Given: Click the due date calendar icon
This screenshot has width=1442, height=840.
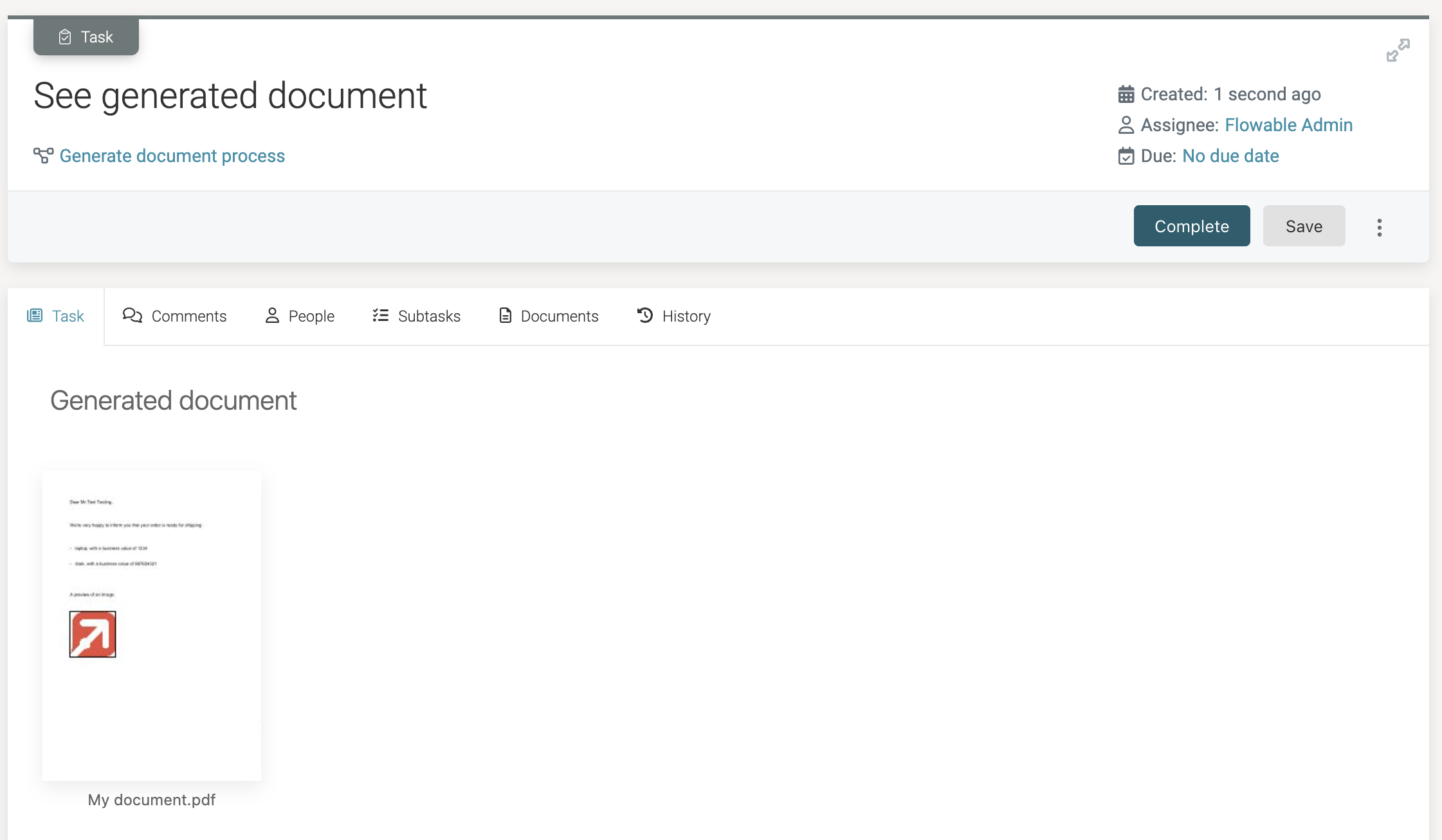Looking at the screenshot, I should pyautogui.click(x=1126, y=156).
